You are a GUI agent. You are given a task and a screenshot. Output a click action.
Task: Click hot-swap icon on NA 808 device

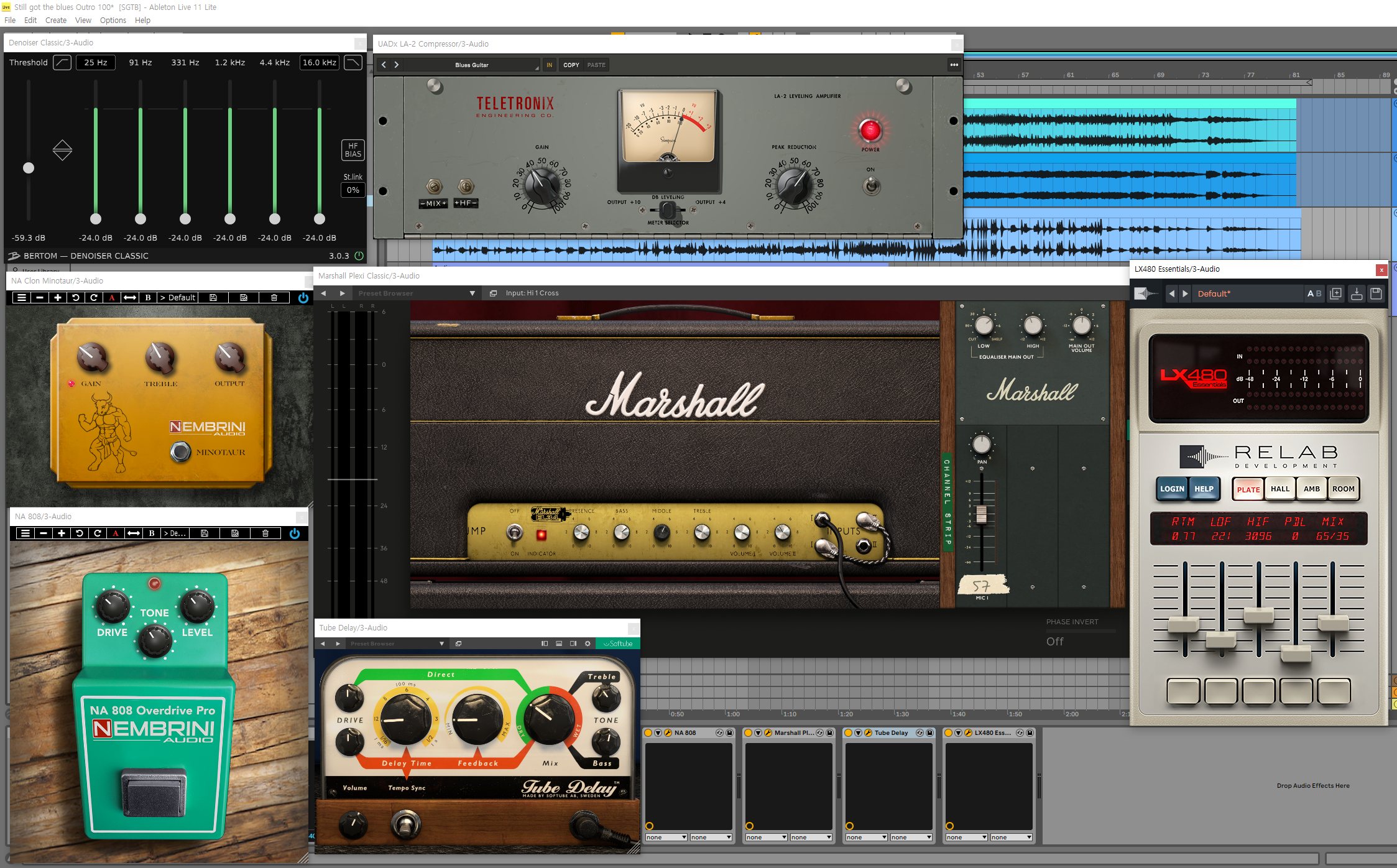tap(719, 733)
